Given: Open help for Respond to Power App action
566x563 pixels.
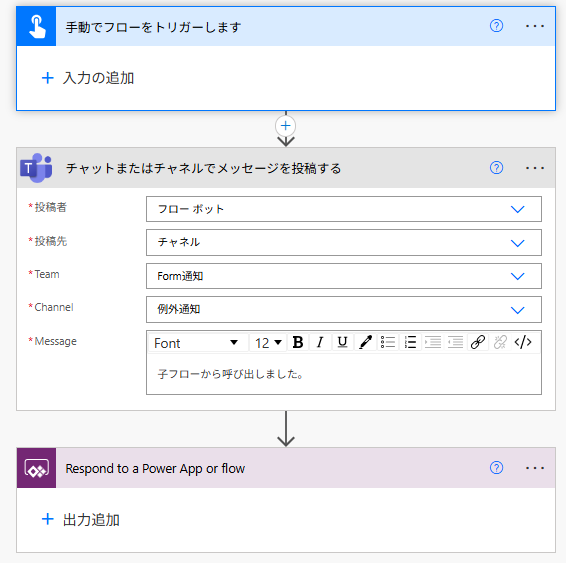Looking at the screenshot, I should 496,468.
